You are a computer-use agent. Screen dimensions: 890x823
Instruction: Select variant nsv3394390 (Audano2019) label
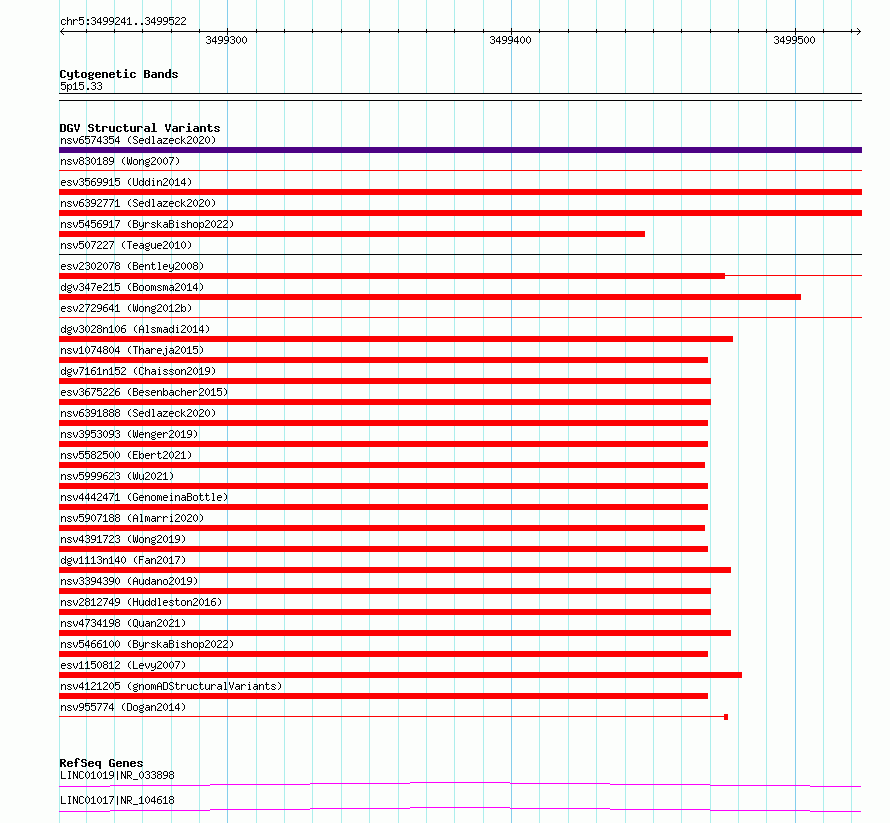pyautogui.click(x=129, y=581)
